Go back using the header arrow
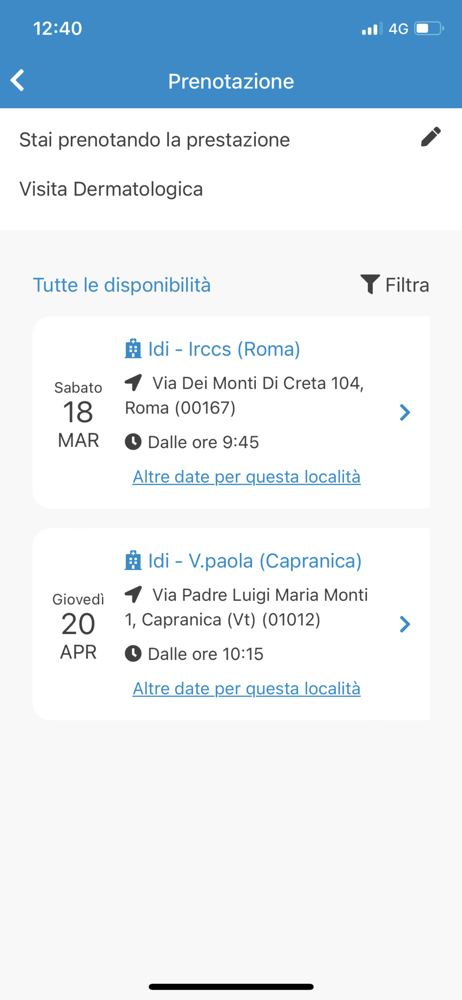Screen dimensions: 462x1000 [x=18, y=81]
